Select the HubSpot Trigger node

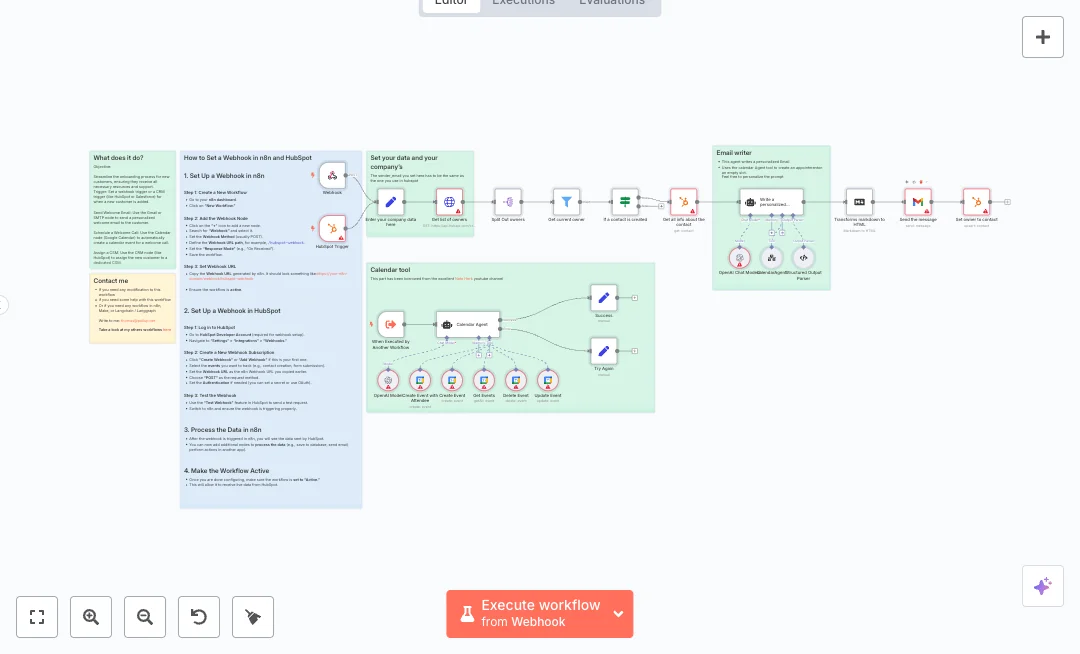pos(332,229)
